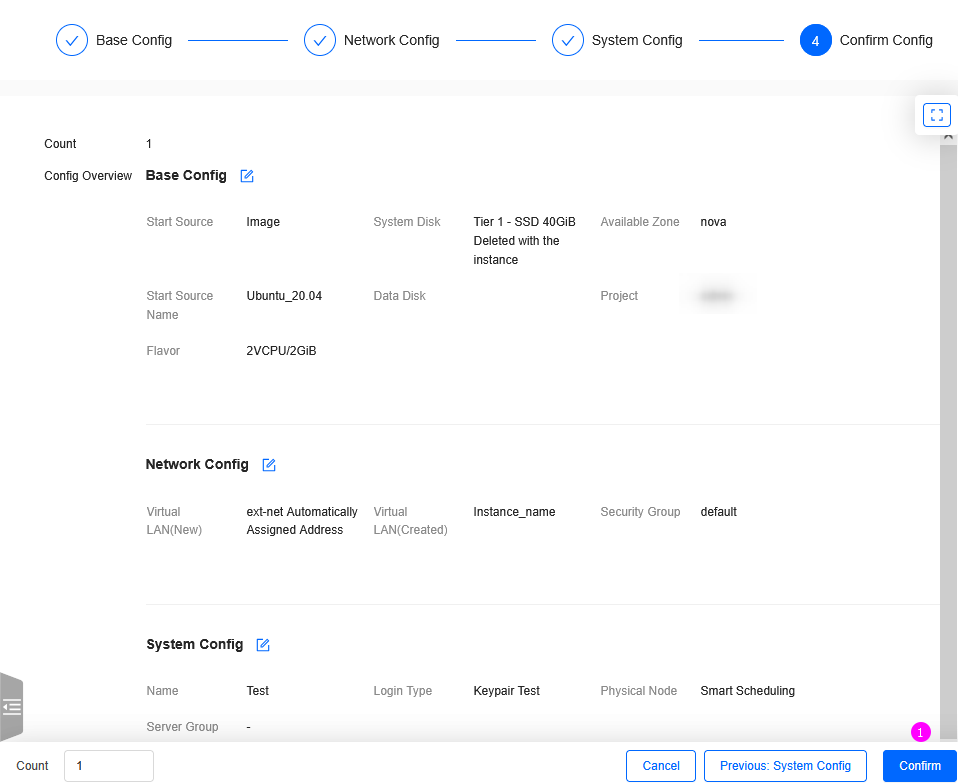The image size is (958, 783).
Task: Go to Network Config step label
Action: pyautogui.click(x=392, y=40)
